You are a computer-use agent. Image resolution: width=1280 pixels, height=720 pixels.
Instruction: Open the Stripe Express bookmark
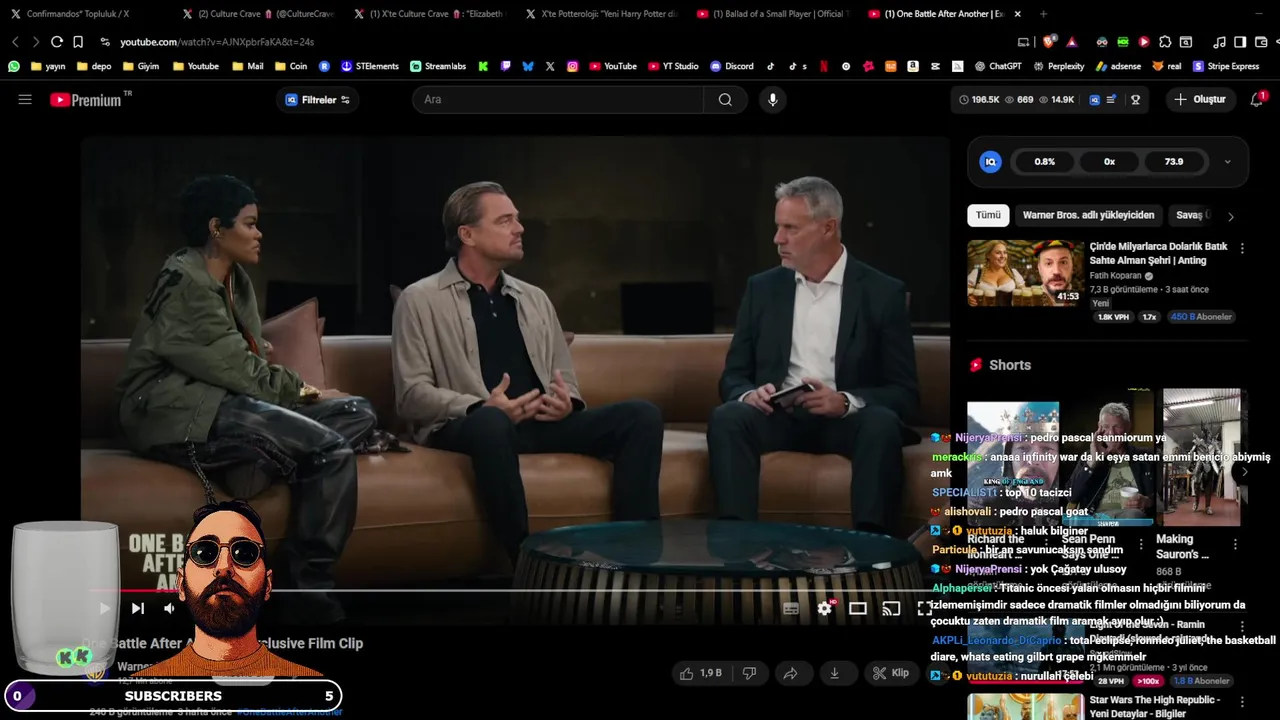pos(1226,66)
